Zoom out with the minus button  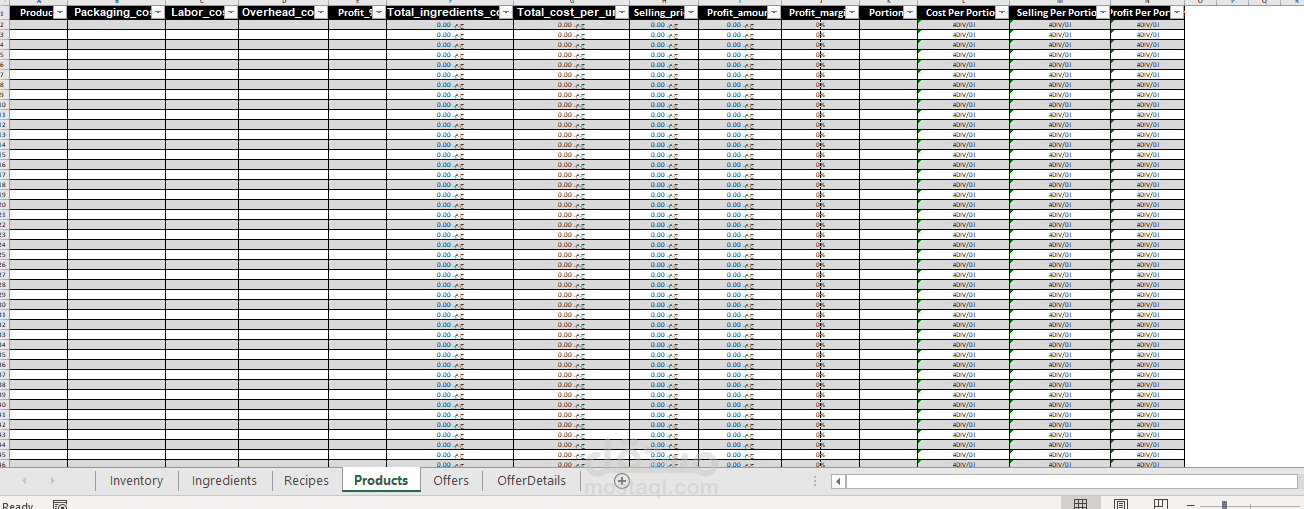click(1190, 505)
